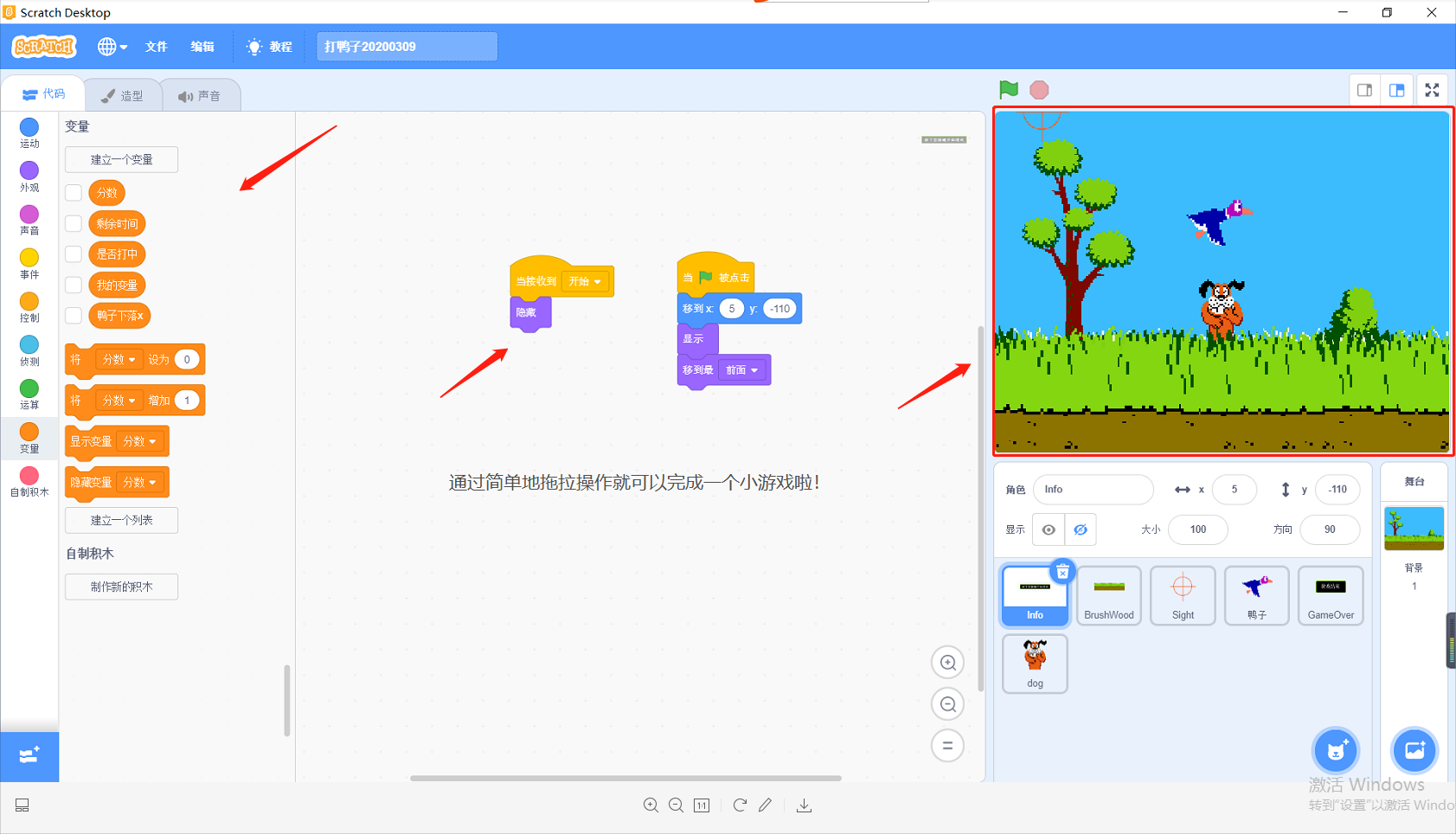Zoom out the code workspace
The height and width of the screenshot is (834, 1456).
pos(948,704)
